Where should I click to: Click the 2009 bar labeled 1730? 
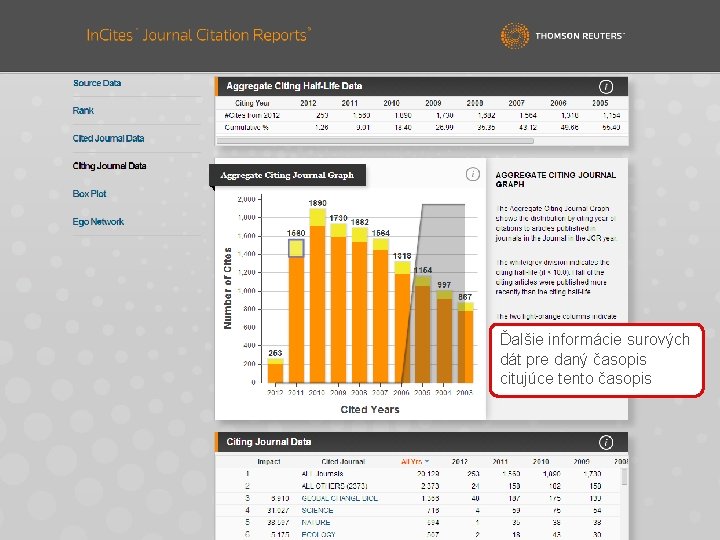click(338, 303)
